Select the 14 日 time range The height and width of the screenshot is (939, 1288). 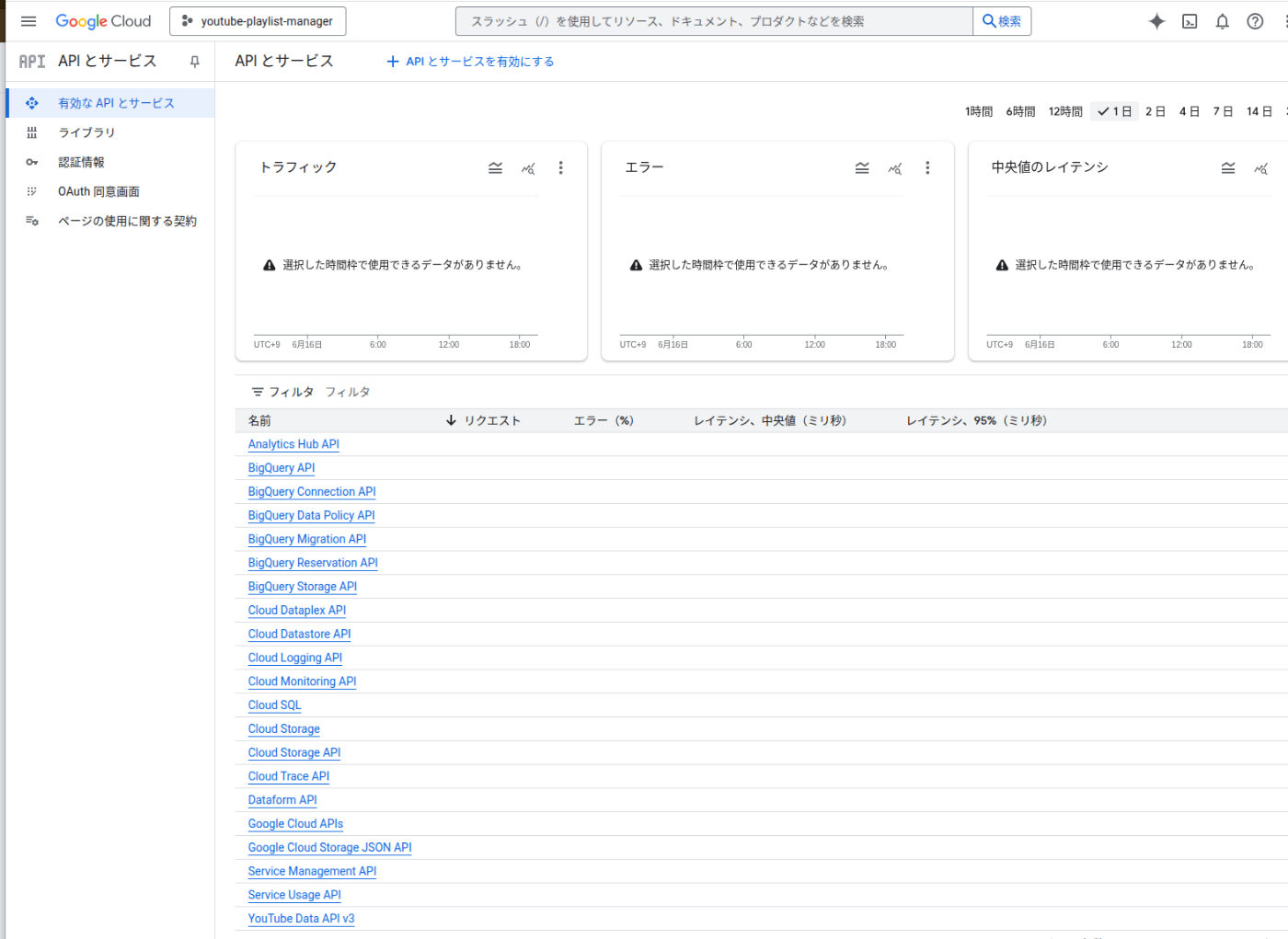click(1259, 111)
